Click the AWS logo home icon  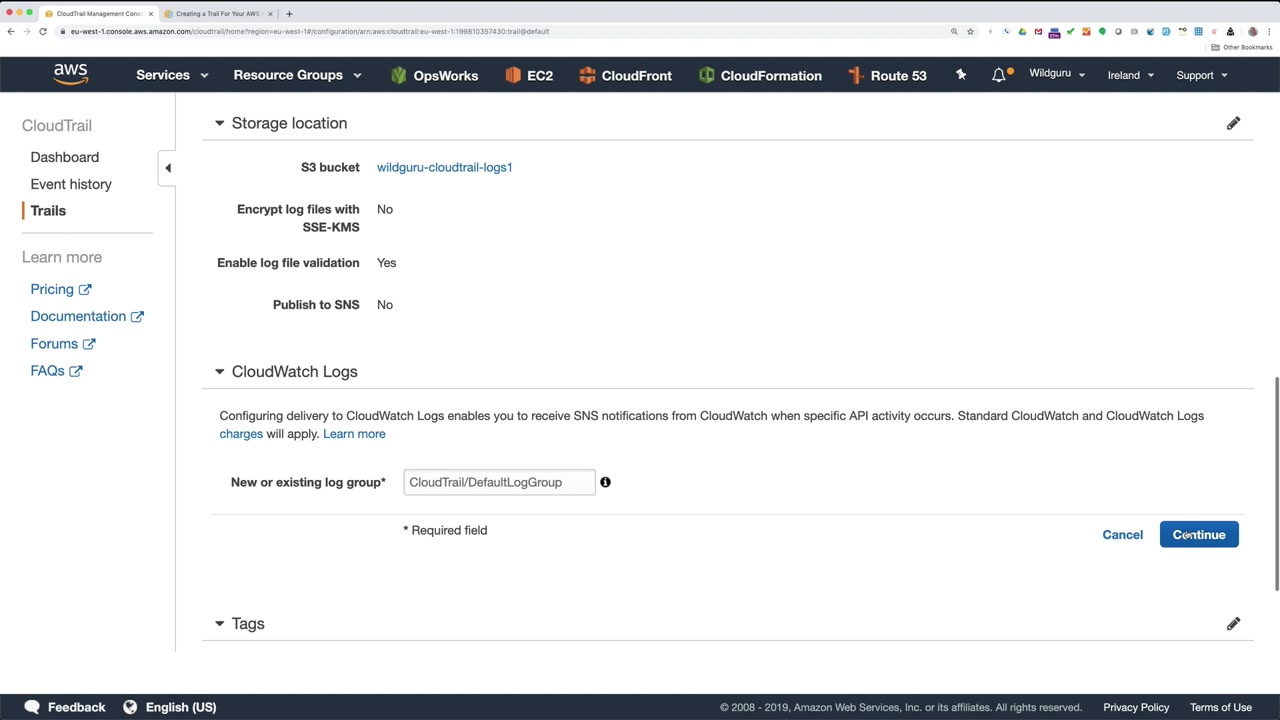(x=71, y=75)
